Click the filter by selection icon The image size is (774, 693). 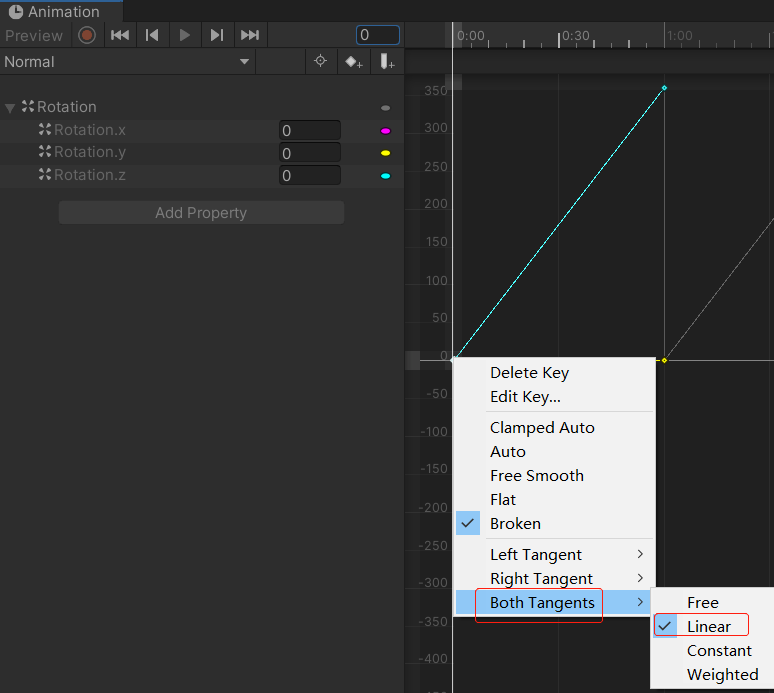pyautogui.click(x=320, y=61)
